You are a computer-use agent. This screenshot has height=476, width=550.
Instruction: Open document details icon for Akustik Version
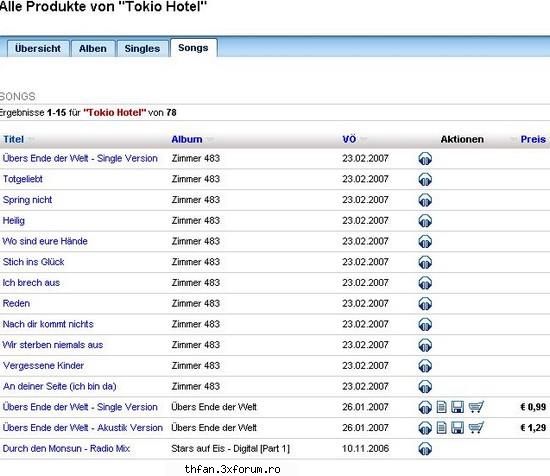pos(442,428)
